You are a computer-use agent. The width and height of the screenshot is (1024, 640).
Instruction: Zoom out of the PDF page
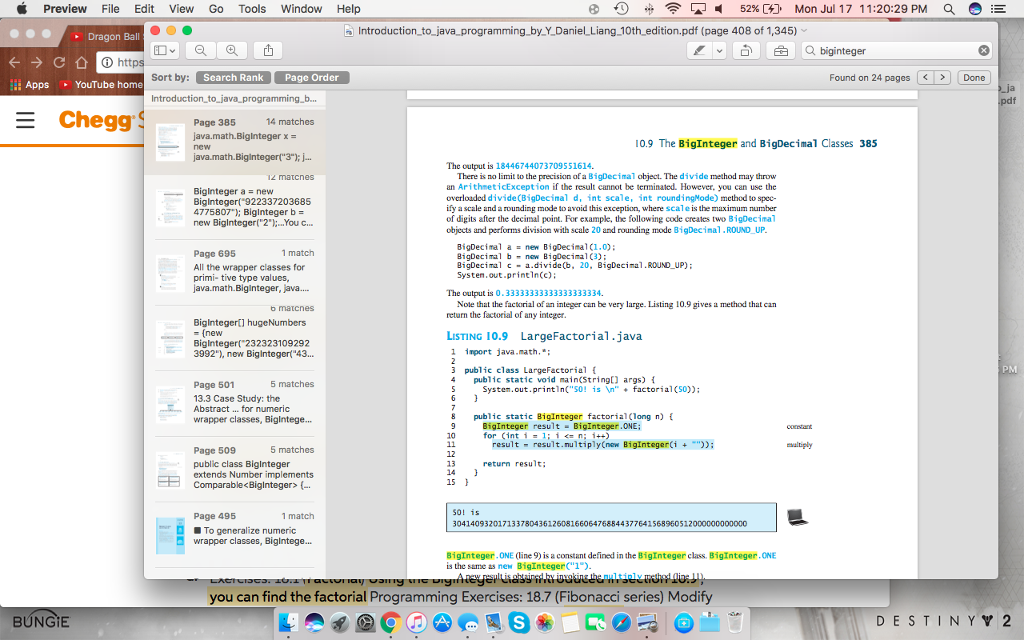[200, 49]
